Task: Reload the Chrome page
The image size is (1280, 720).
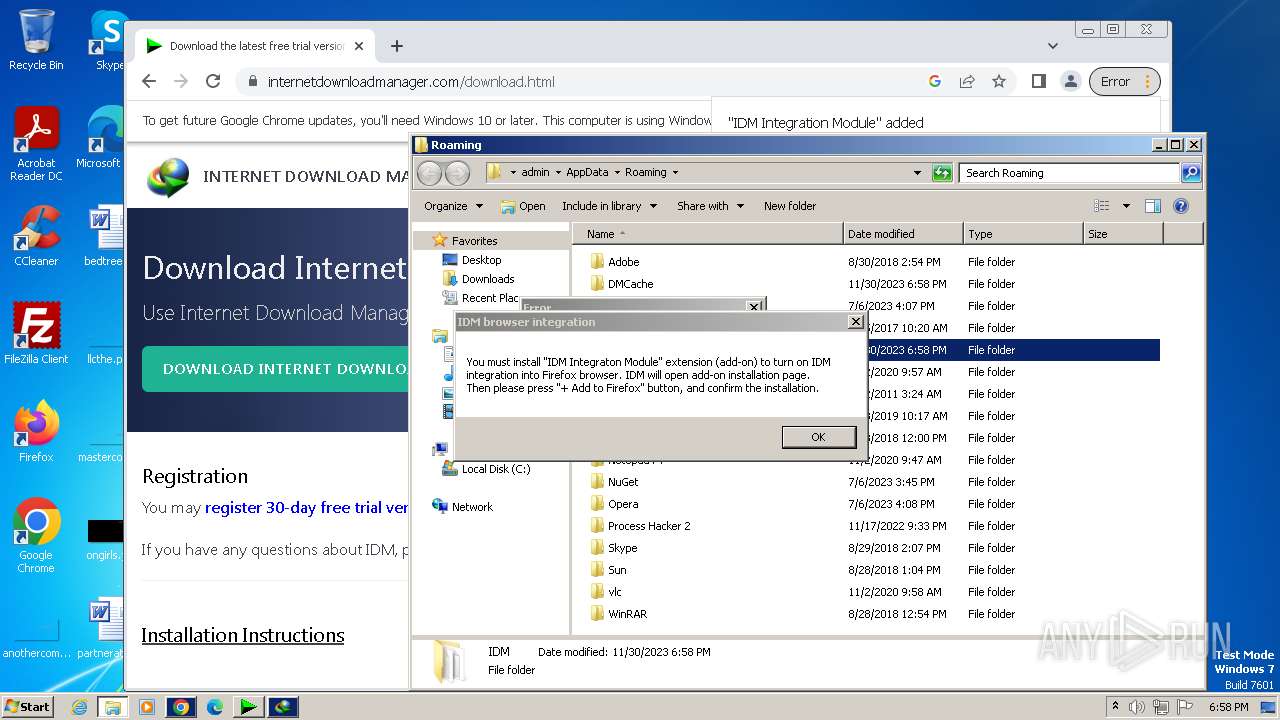Action: click(212, 82)
